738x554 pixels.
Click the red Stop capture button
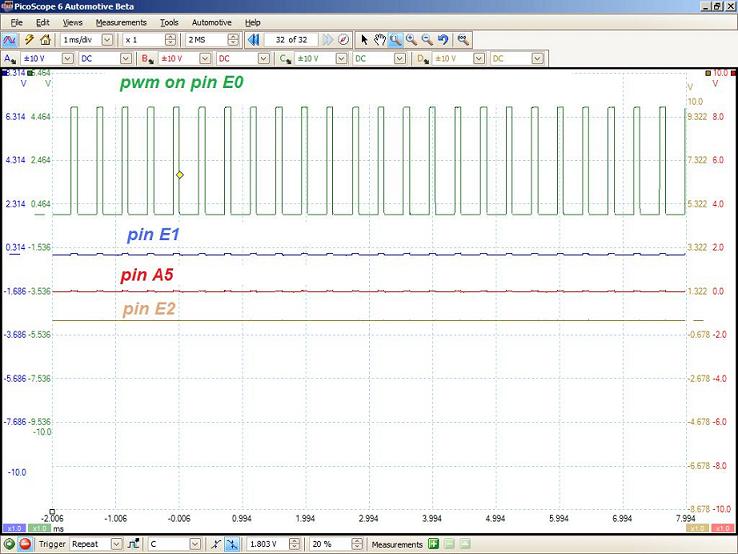[25, 544]
